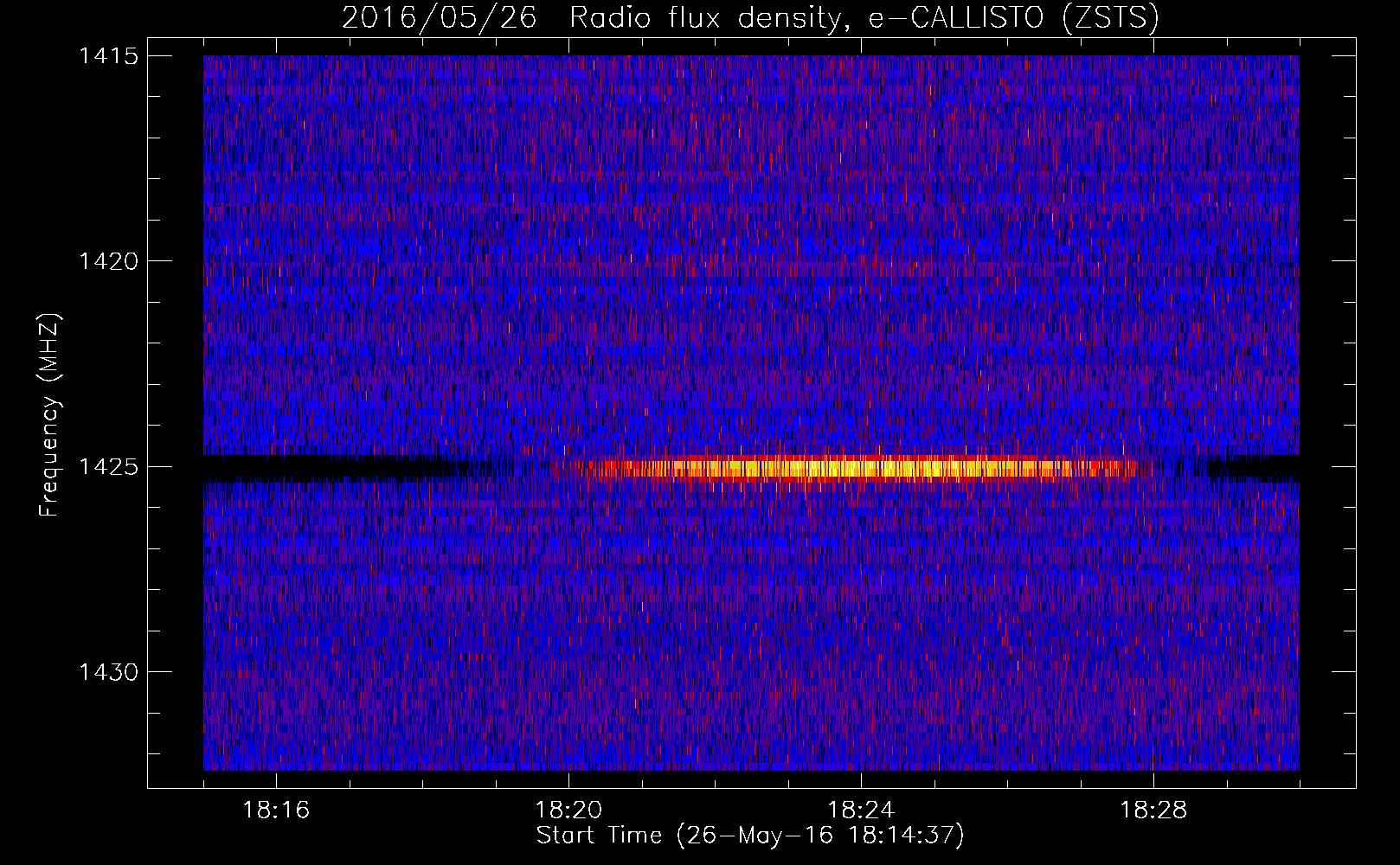Click the 18:28 time axis label
The image size is (1400, 865).
[1153, 811]
